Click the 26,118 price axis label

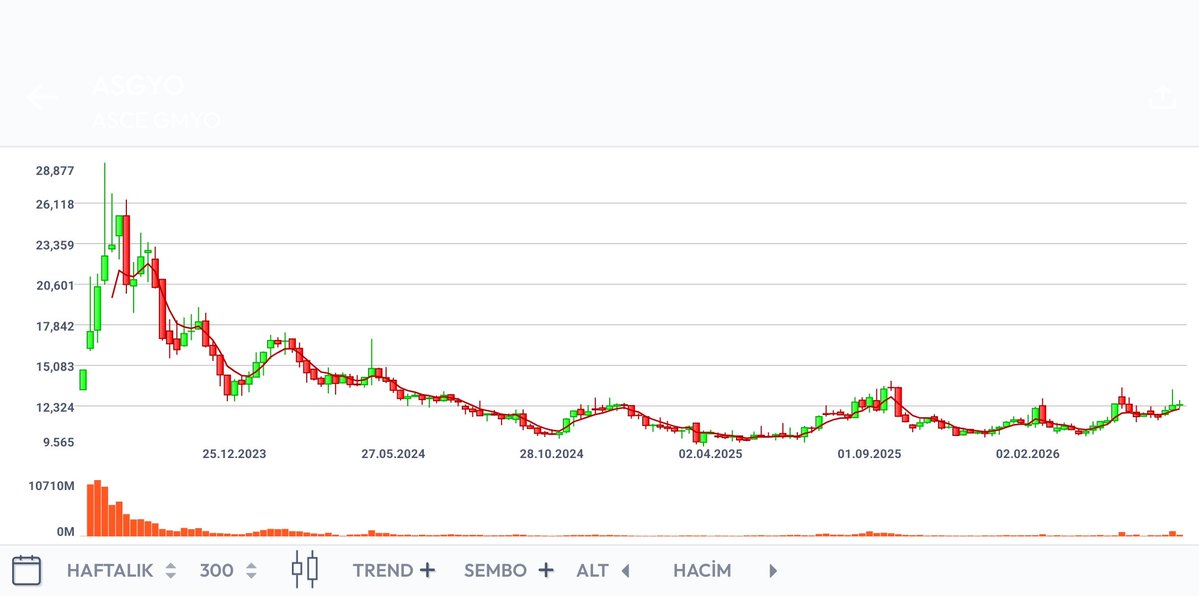coord(55,204)
